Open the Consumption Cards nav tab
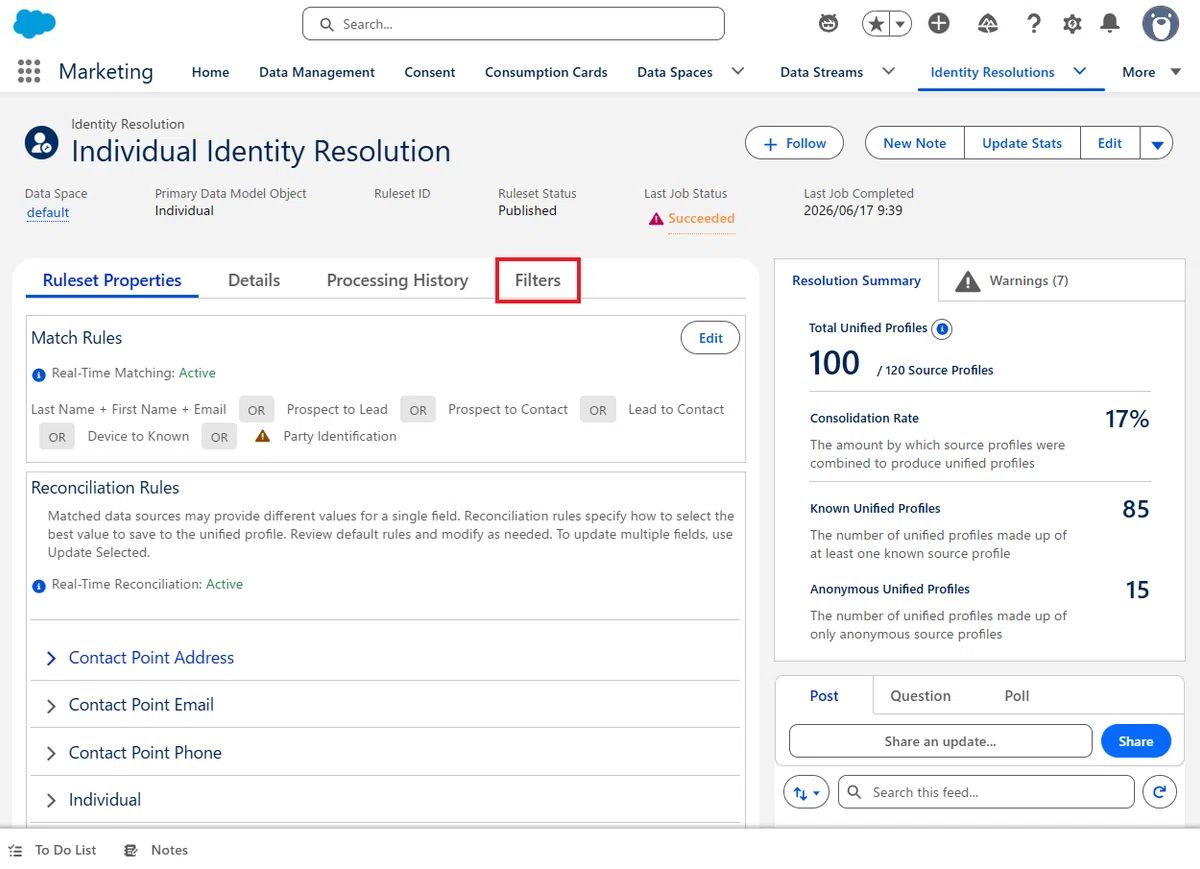Screen dimensions: 1200x869 546,72
